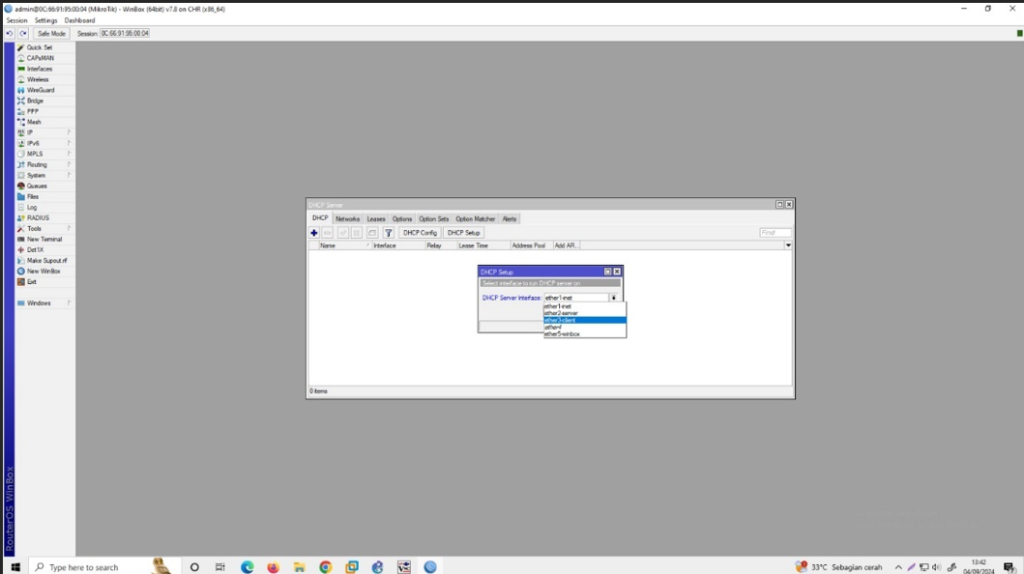The height and width of the screenshot is (574, 1024).
Task: Click the comment icon in DHCP Server toolbar
Action: click(x=372, y=232)
